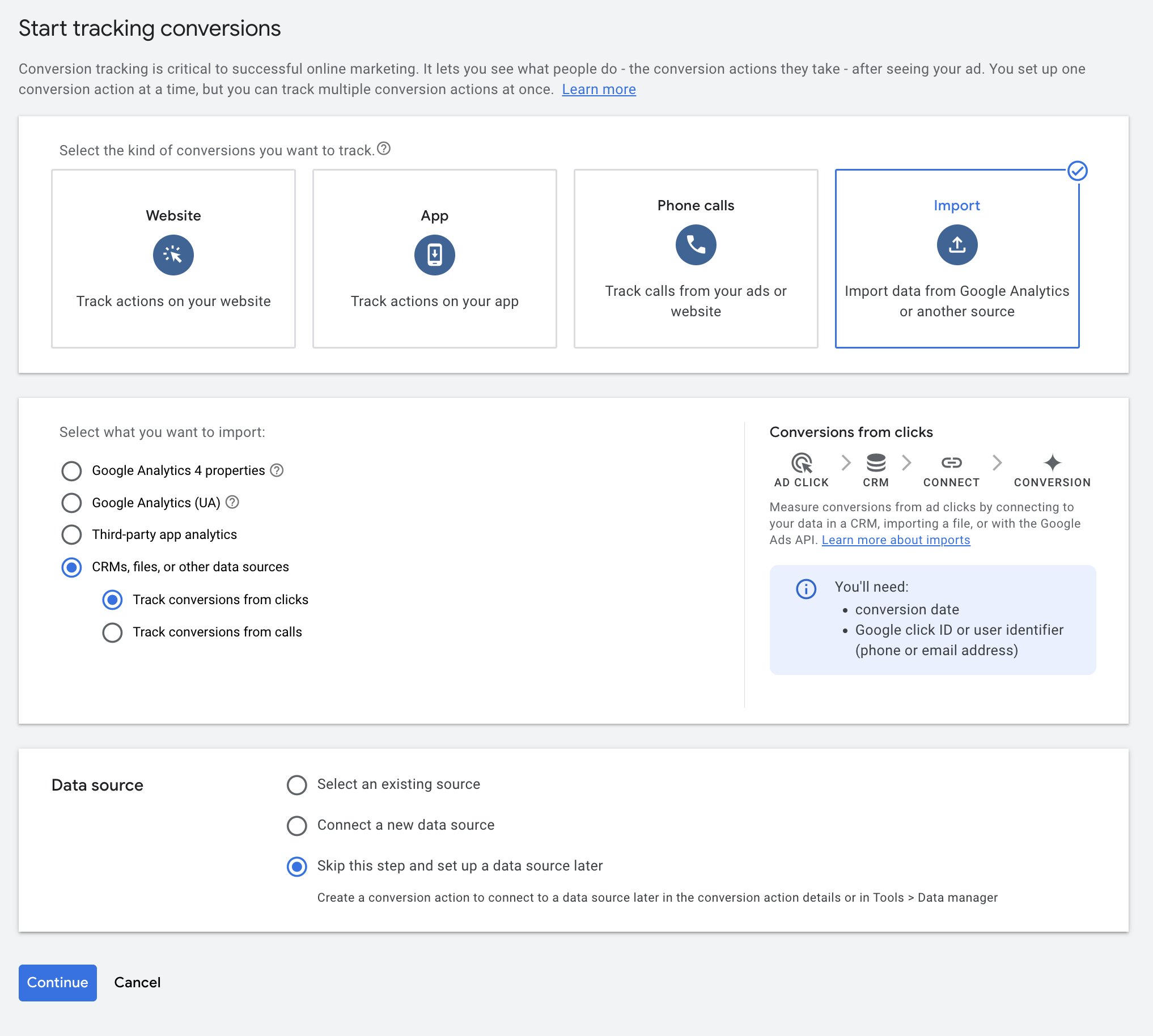Click help icon next to Google Analytics (UA)
This screenshot has height=1036, width=1153.
(x=232, y=502)
